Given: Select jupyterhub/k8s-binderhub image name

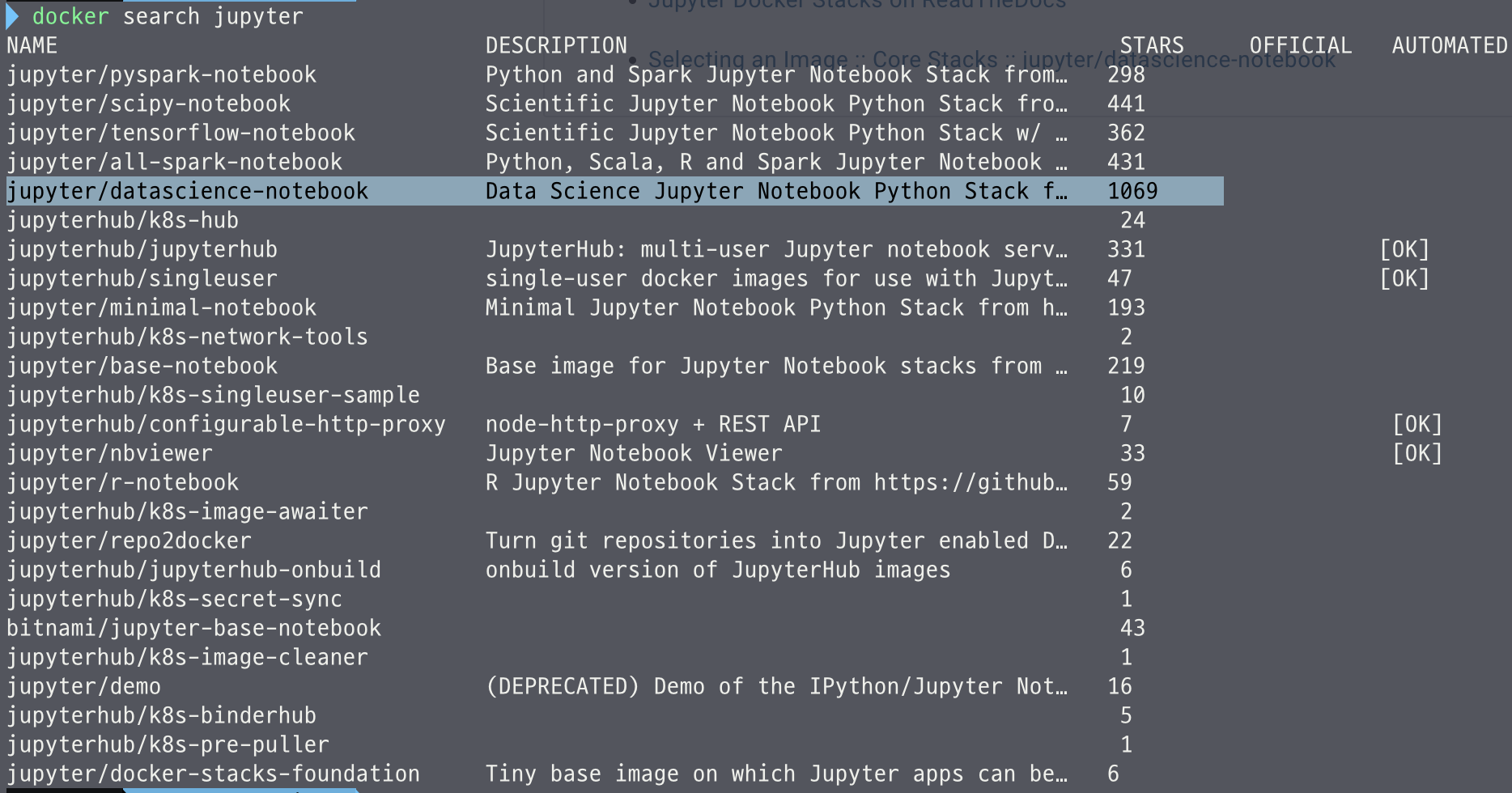Looking at the screenshot, I should (161, 715).
